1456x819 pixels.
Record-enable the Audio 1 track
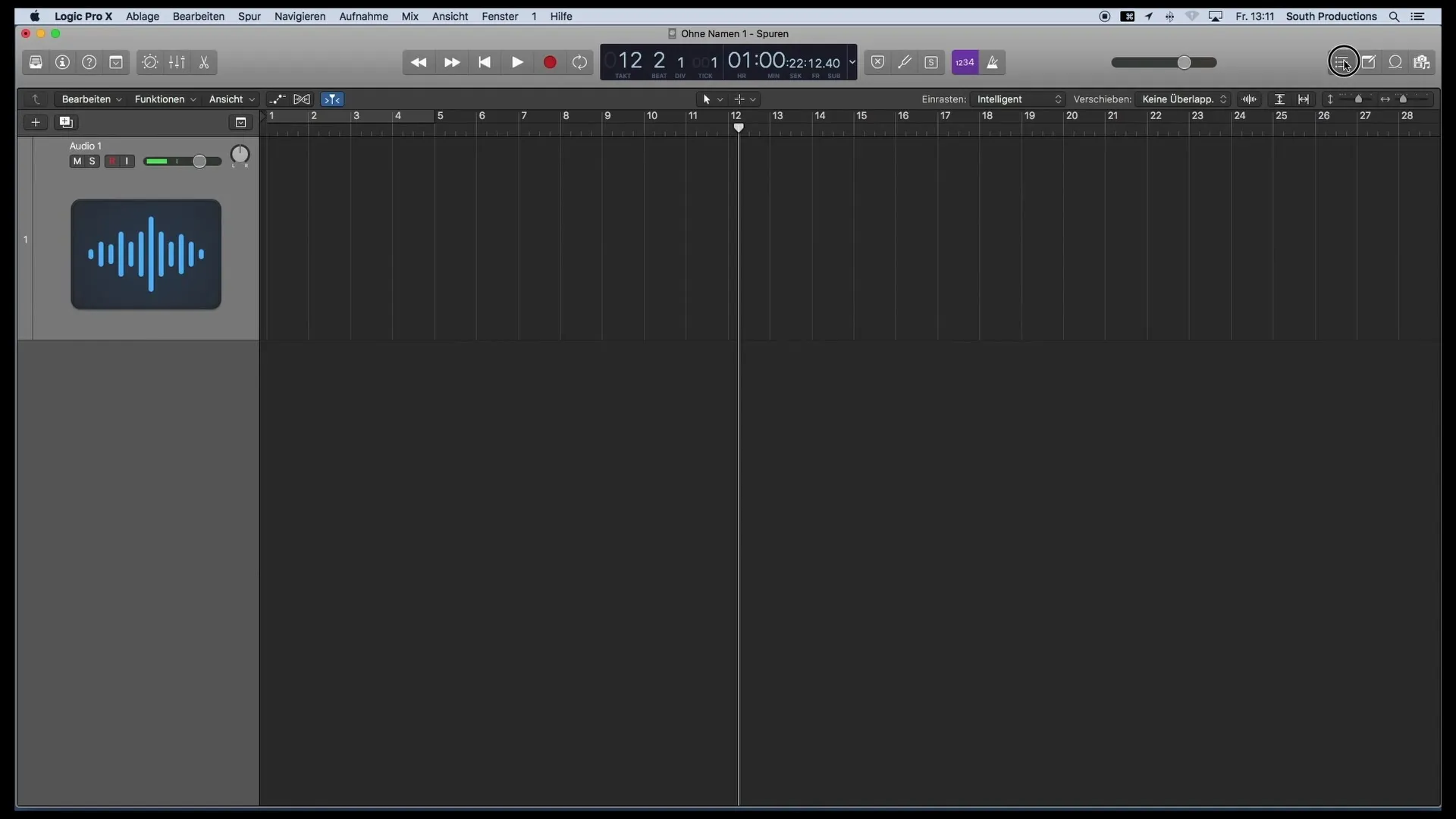pos(112,162)
